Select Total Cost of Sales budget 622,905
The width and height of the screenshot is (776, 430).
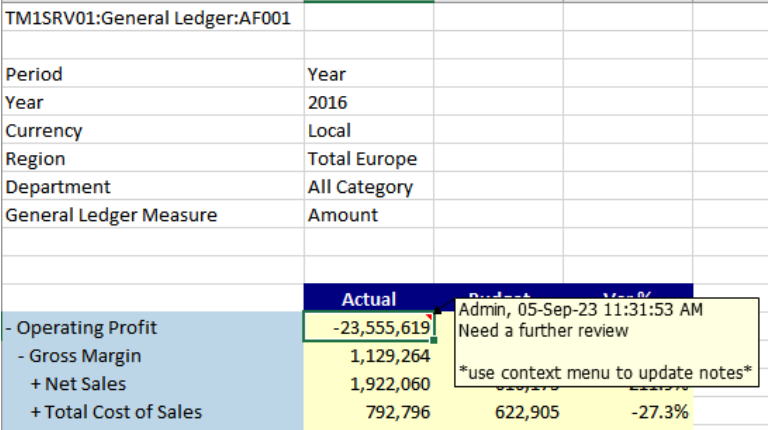coord(499,413)
